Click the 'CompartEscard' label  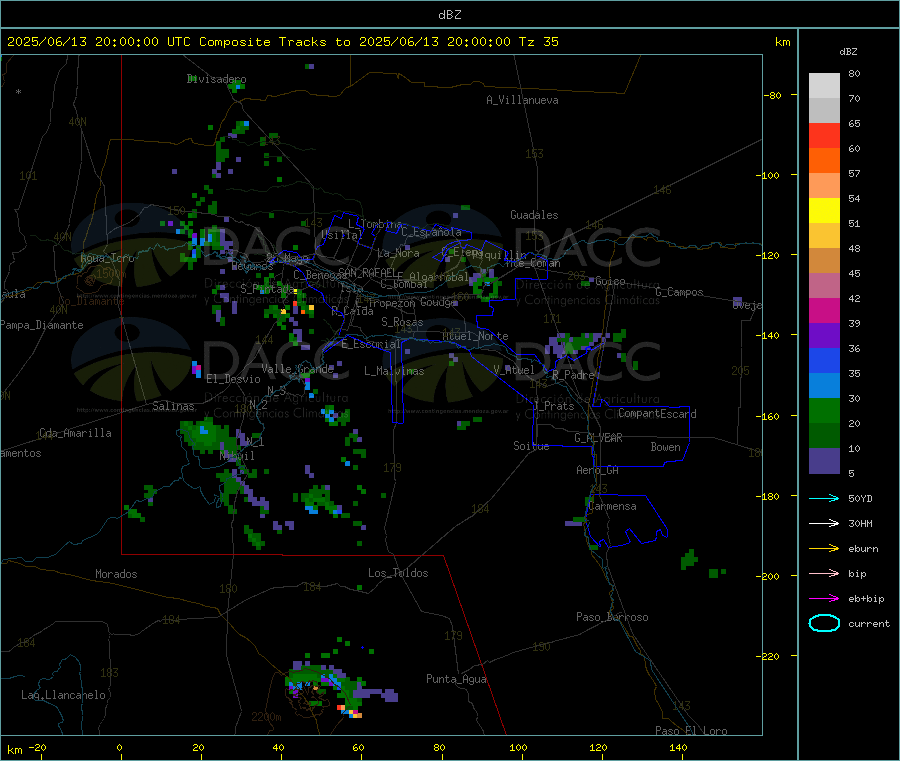[657, 413]
